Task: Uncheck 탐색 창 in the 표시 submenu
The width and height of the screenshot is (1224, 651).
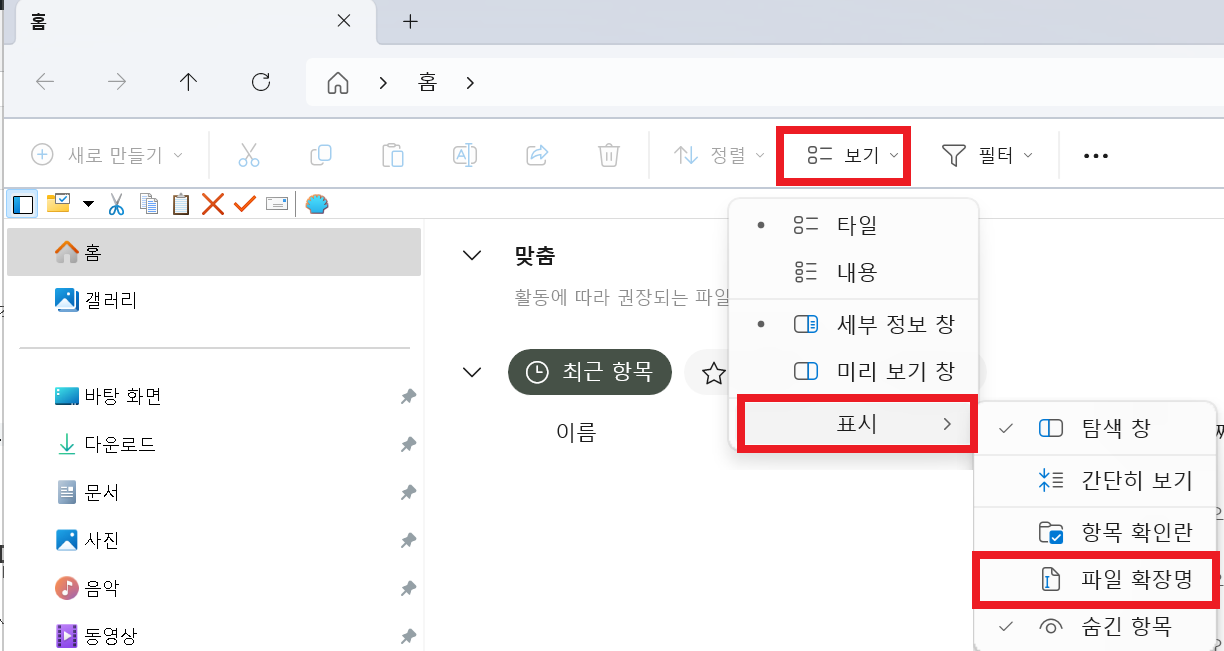Action: point(1095,429)
